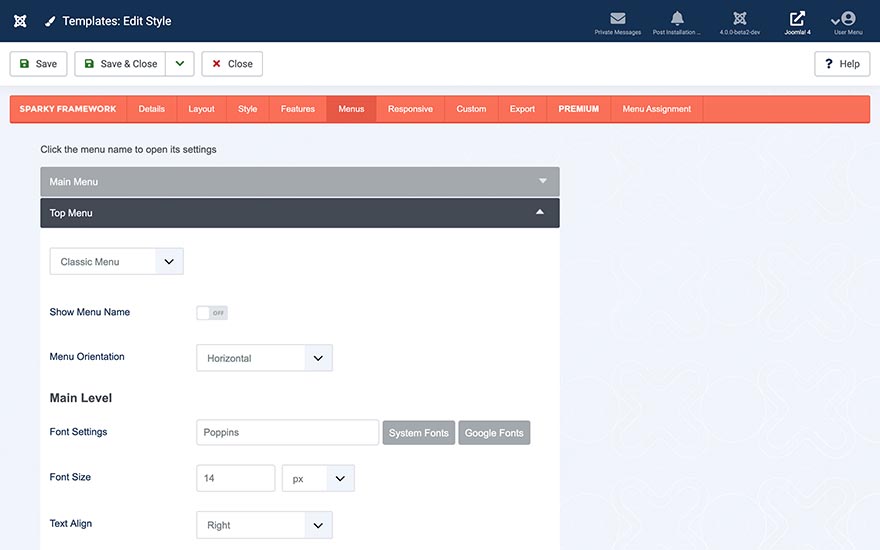
Task: Open the Joomla! 4 site external link
Action: (797, 19)
